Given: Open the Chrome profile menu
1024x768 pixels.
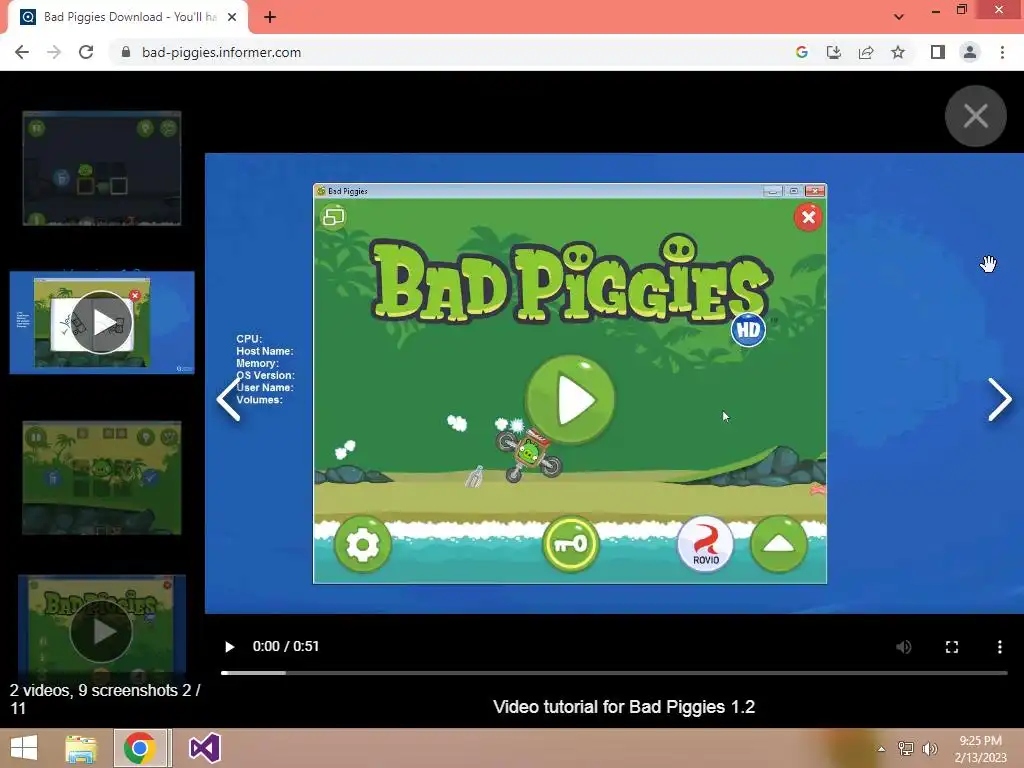Looking at the screenshot, I should coord(970,52).
